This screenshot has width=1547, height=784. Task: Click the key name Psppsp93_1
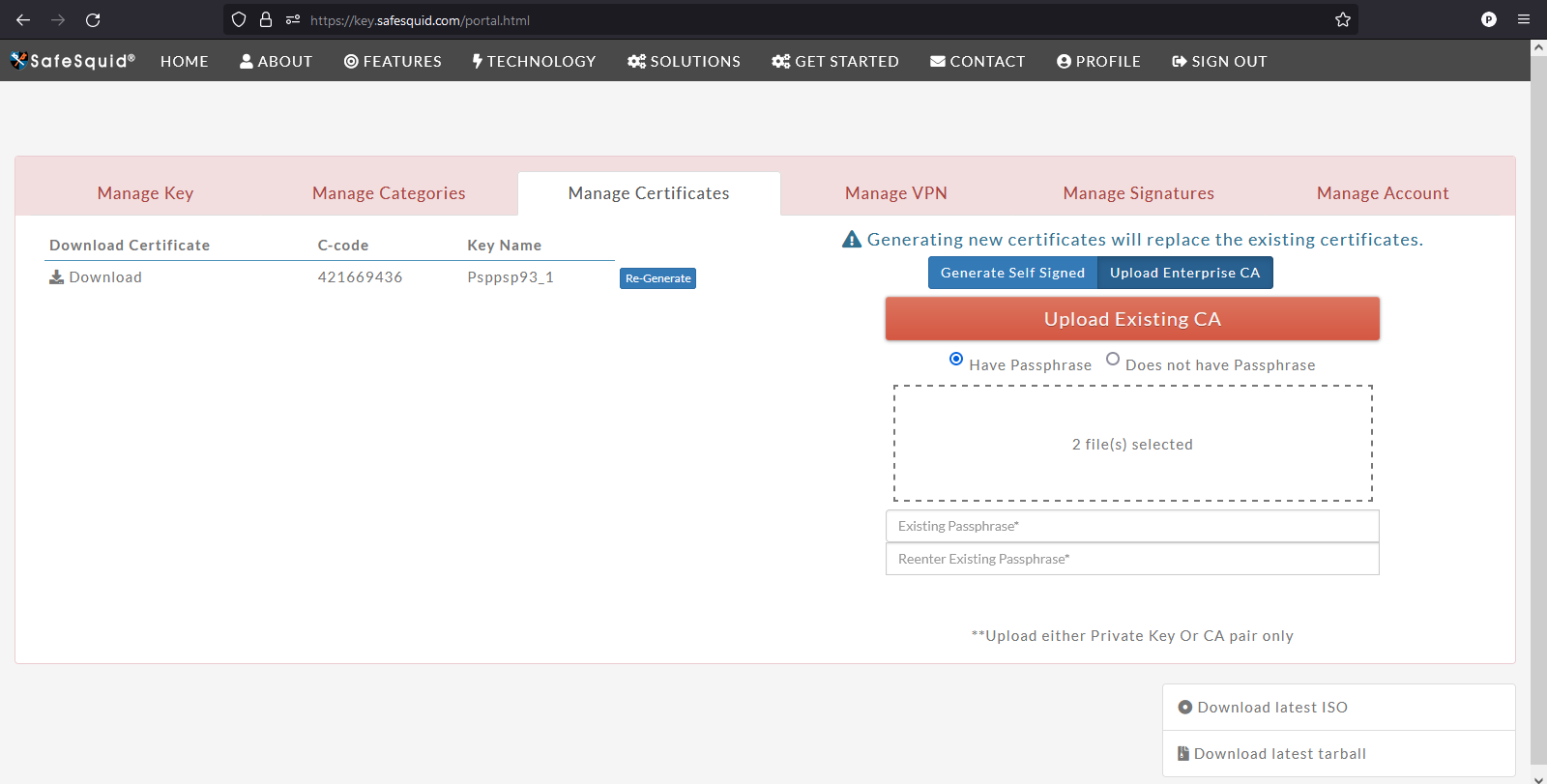[x=511, y=277]
